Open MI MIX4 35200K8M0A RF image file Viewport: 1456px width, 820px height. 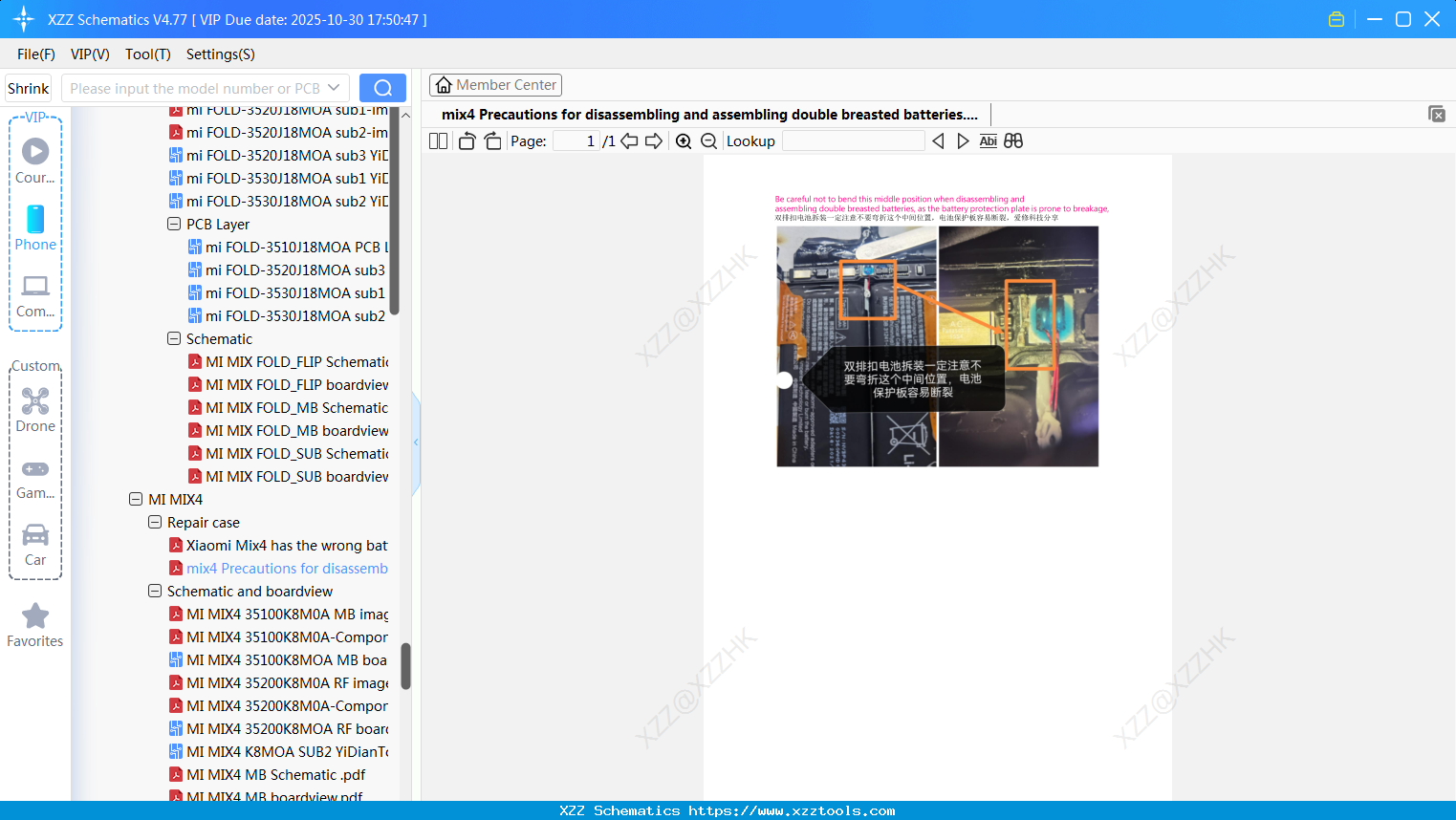[278, 682]
